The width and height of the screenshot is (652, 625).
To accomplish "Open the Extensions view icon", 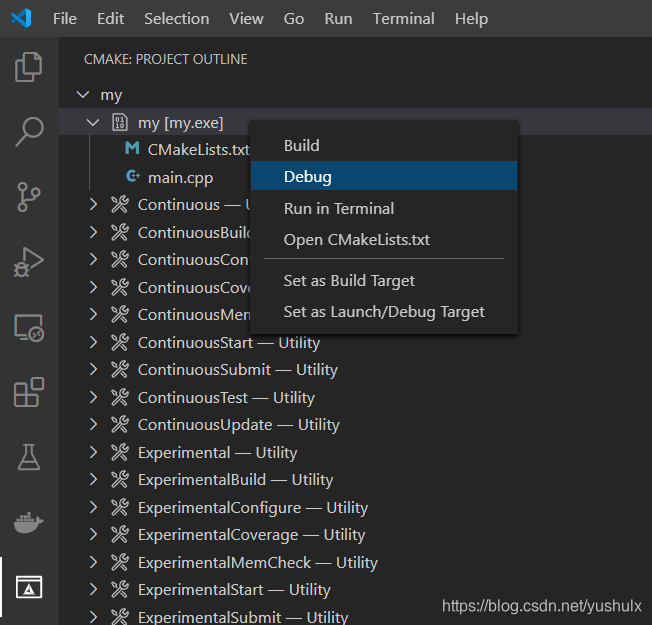I will 29,392.
